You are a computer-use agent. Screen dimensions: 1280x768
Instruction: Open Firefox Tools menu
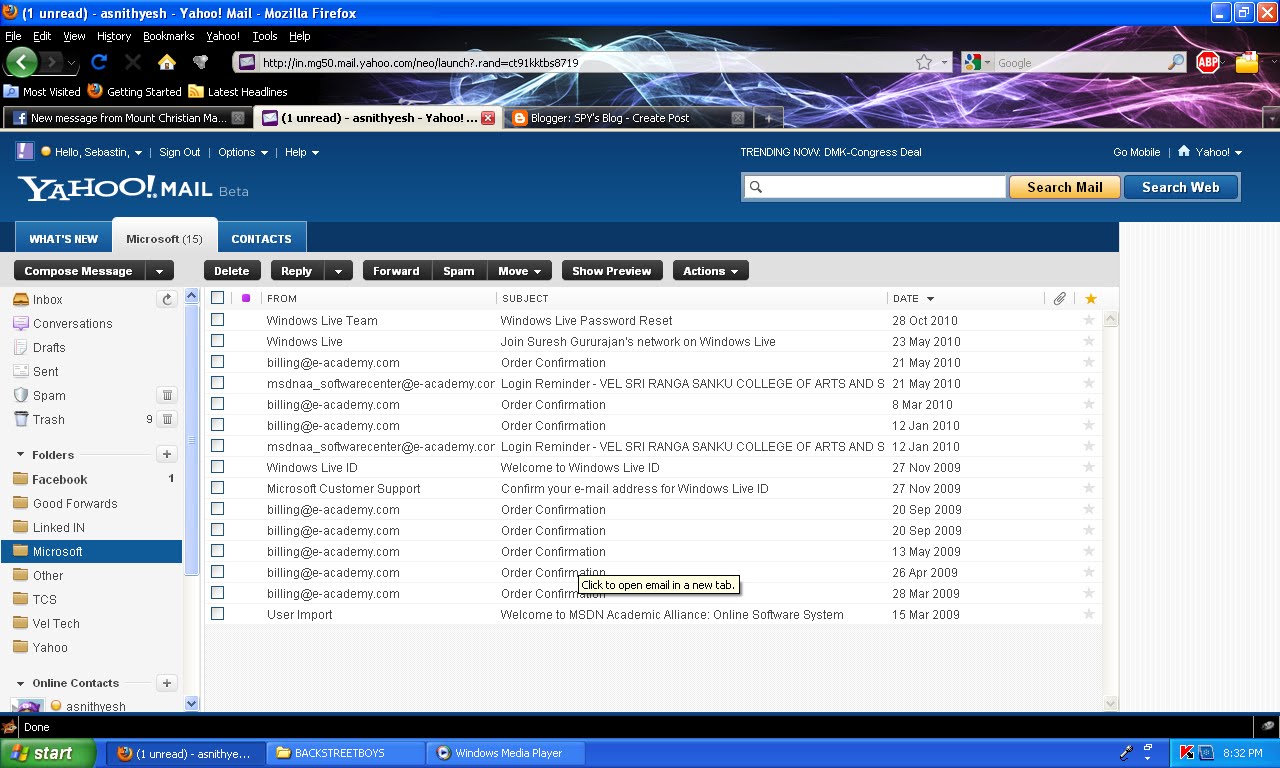pos(265,36)
